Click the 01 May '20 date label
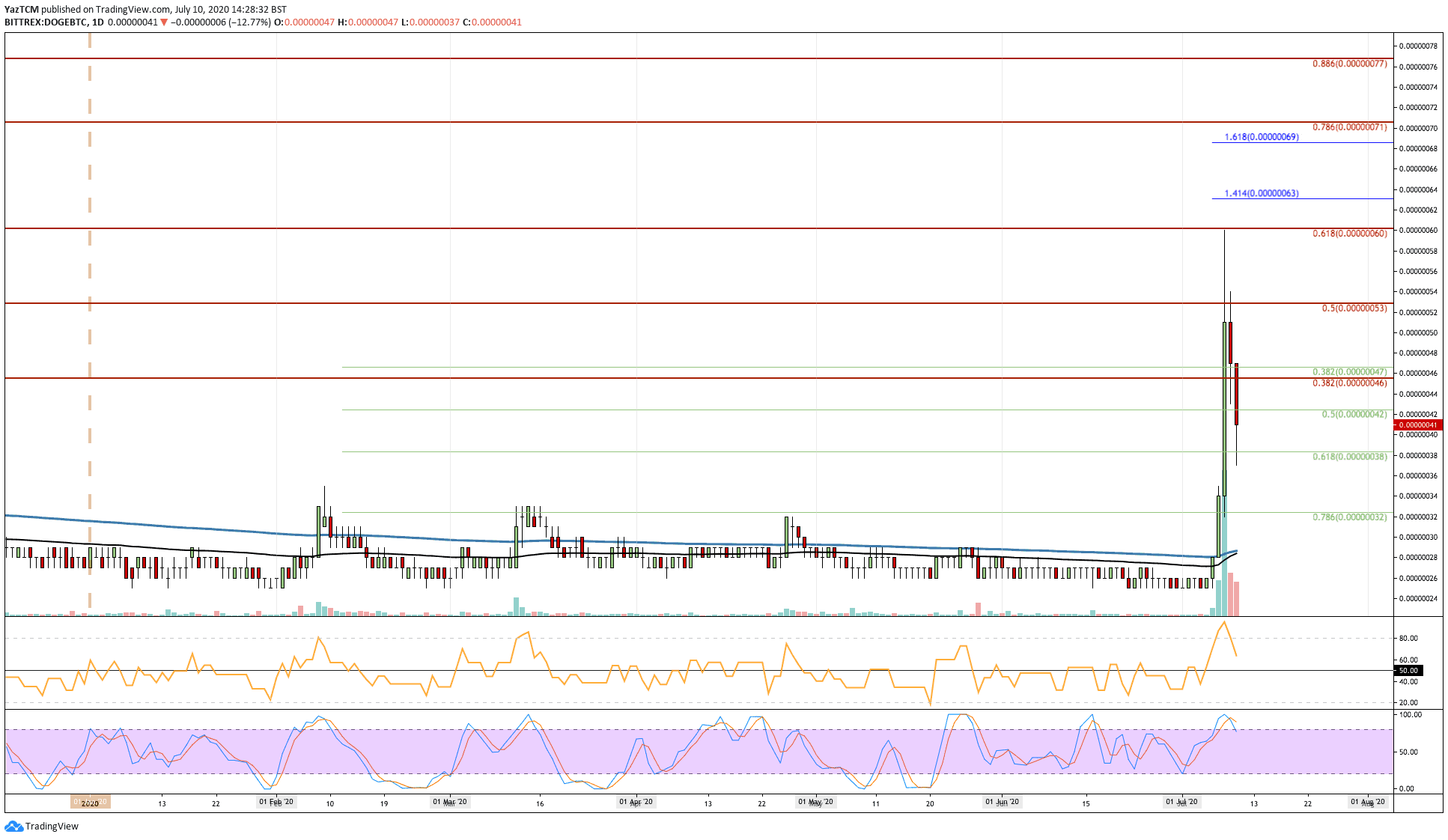This screenshot has width=1448, height=840. (816, 803)
